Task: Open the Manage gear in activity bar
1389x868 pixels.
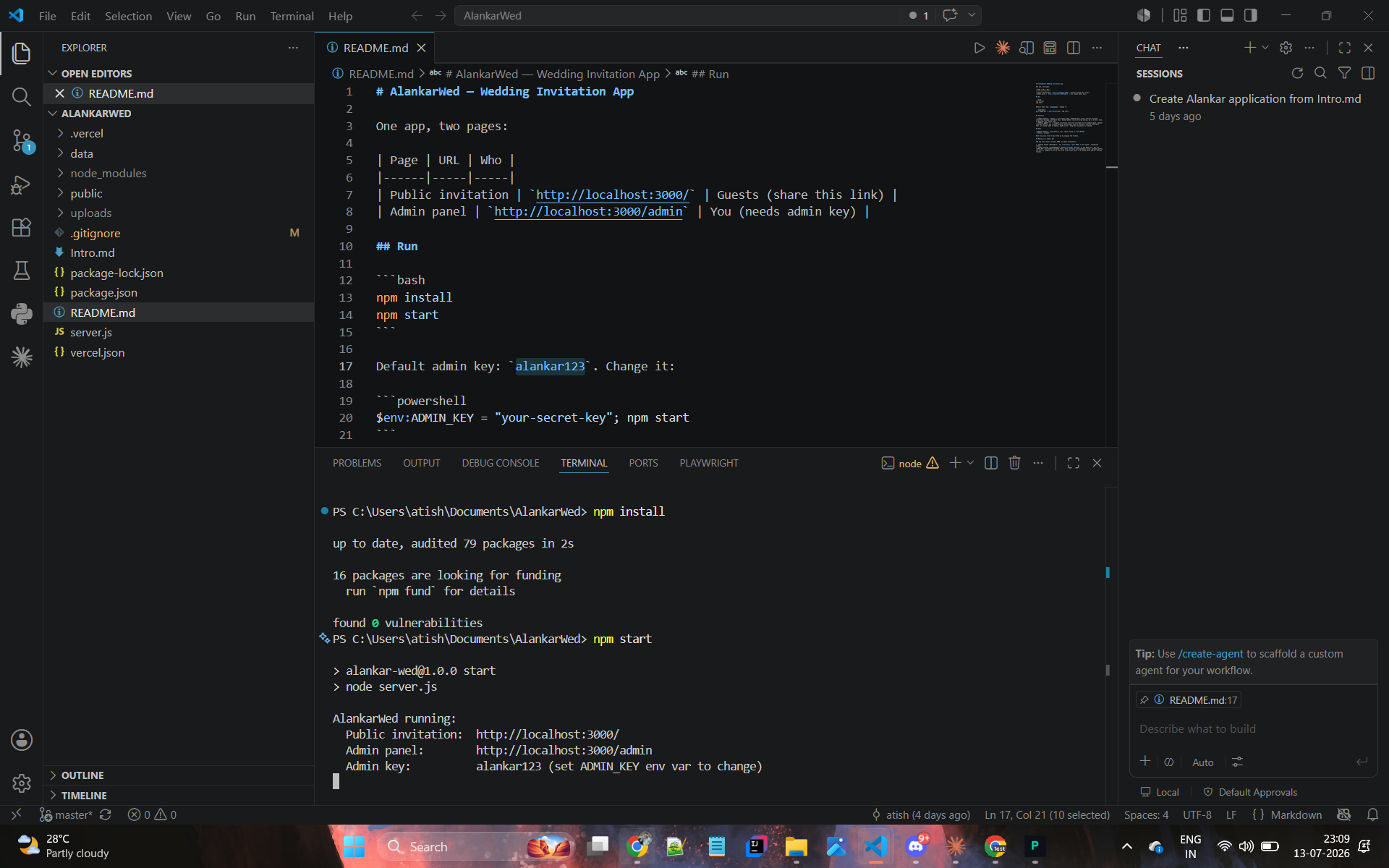Action: tap(21, 783)
